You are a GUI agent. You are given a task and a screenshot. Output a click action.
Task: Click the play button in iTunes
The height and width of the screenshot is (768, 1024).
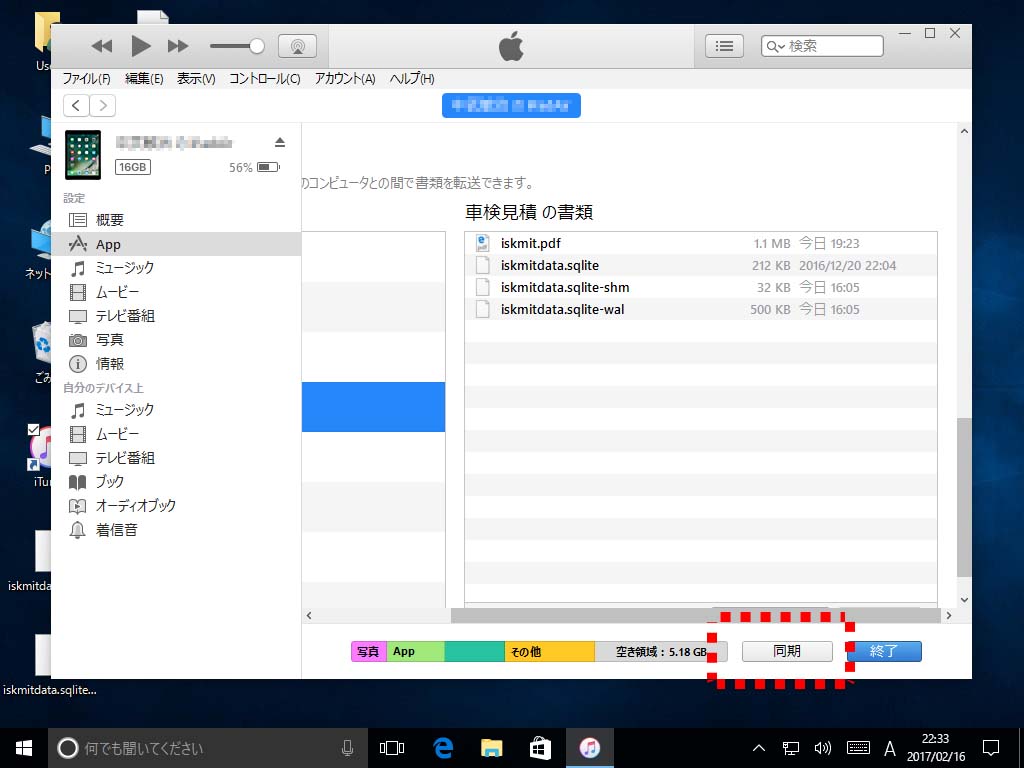pyautogui.click(x=141, y=46)
